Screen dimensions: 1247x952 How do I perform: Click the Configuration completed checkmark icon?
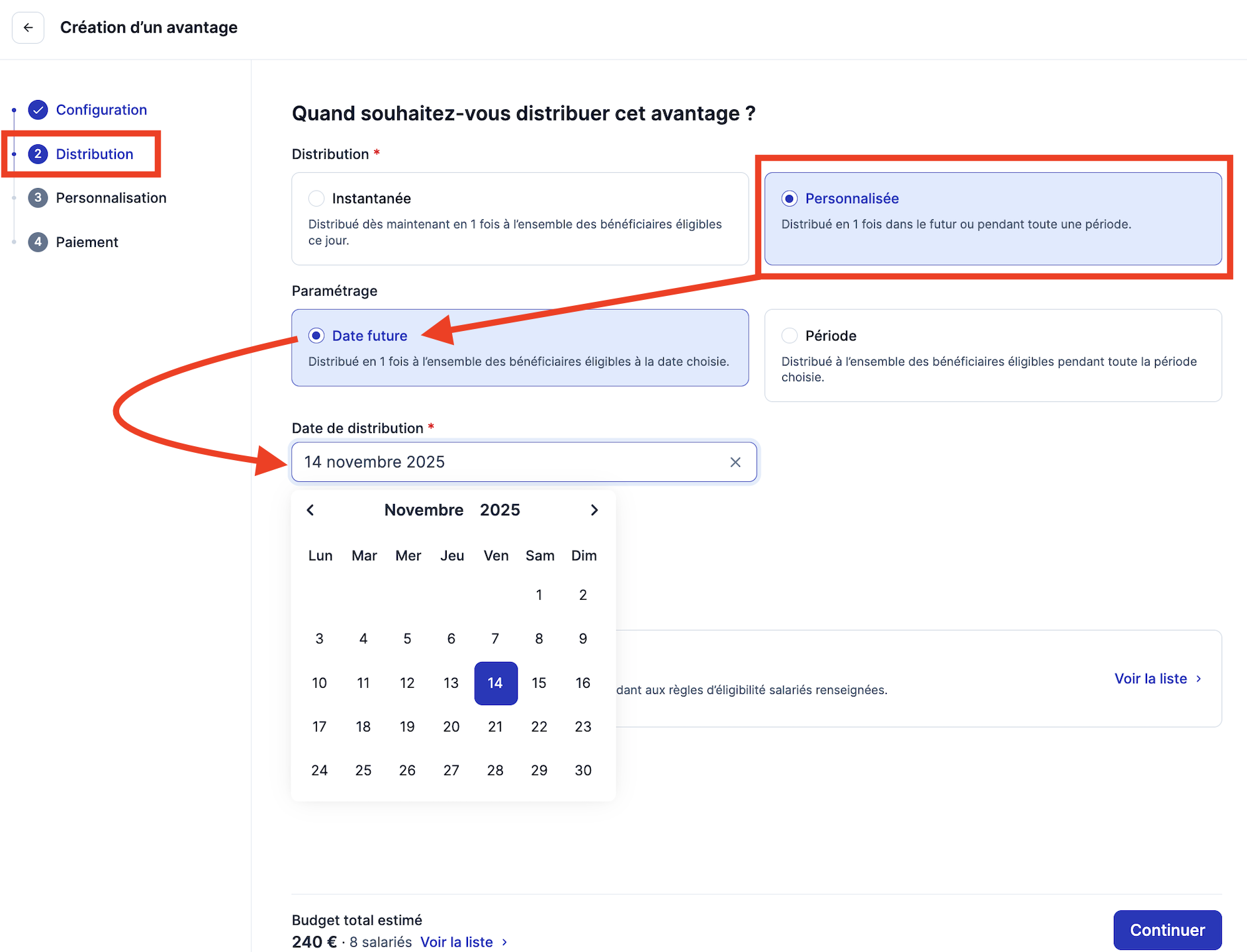[x=38, y=110]
